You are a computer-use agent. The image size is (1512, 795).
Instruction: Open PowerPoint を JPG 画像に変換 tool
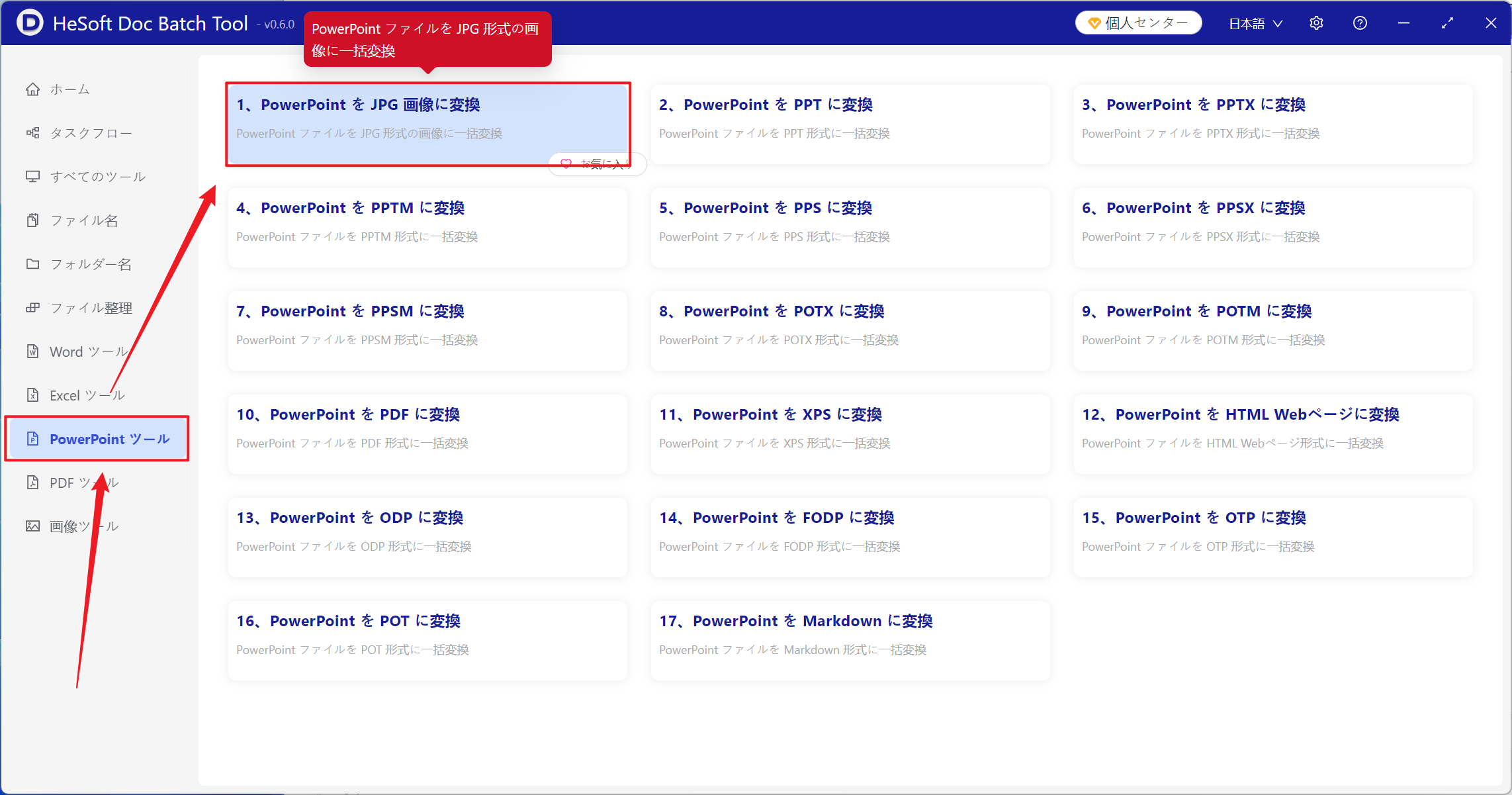tap(427, 124)
